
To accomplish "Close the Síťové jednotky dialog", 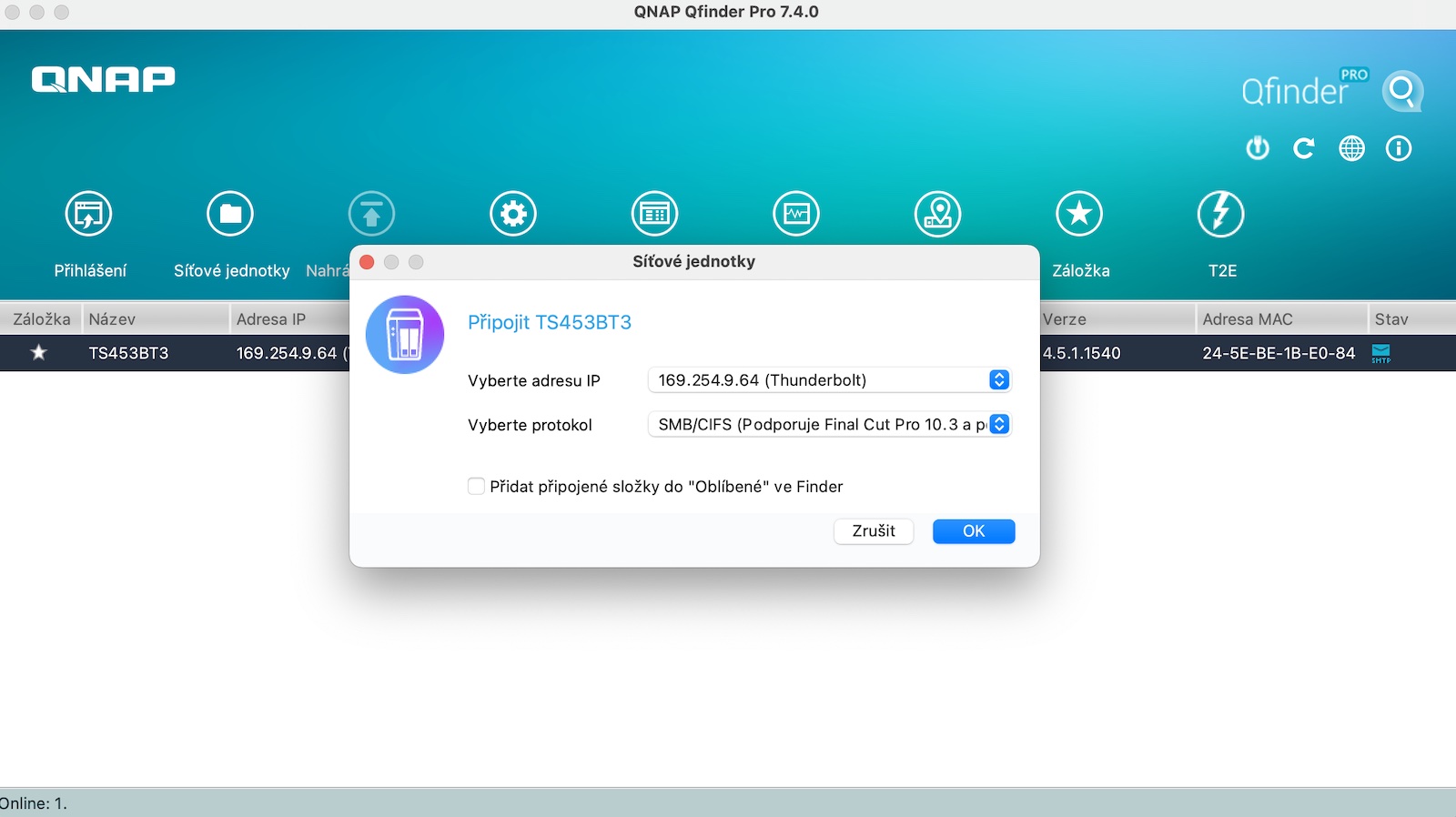I will [x=368, y=262].
